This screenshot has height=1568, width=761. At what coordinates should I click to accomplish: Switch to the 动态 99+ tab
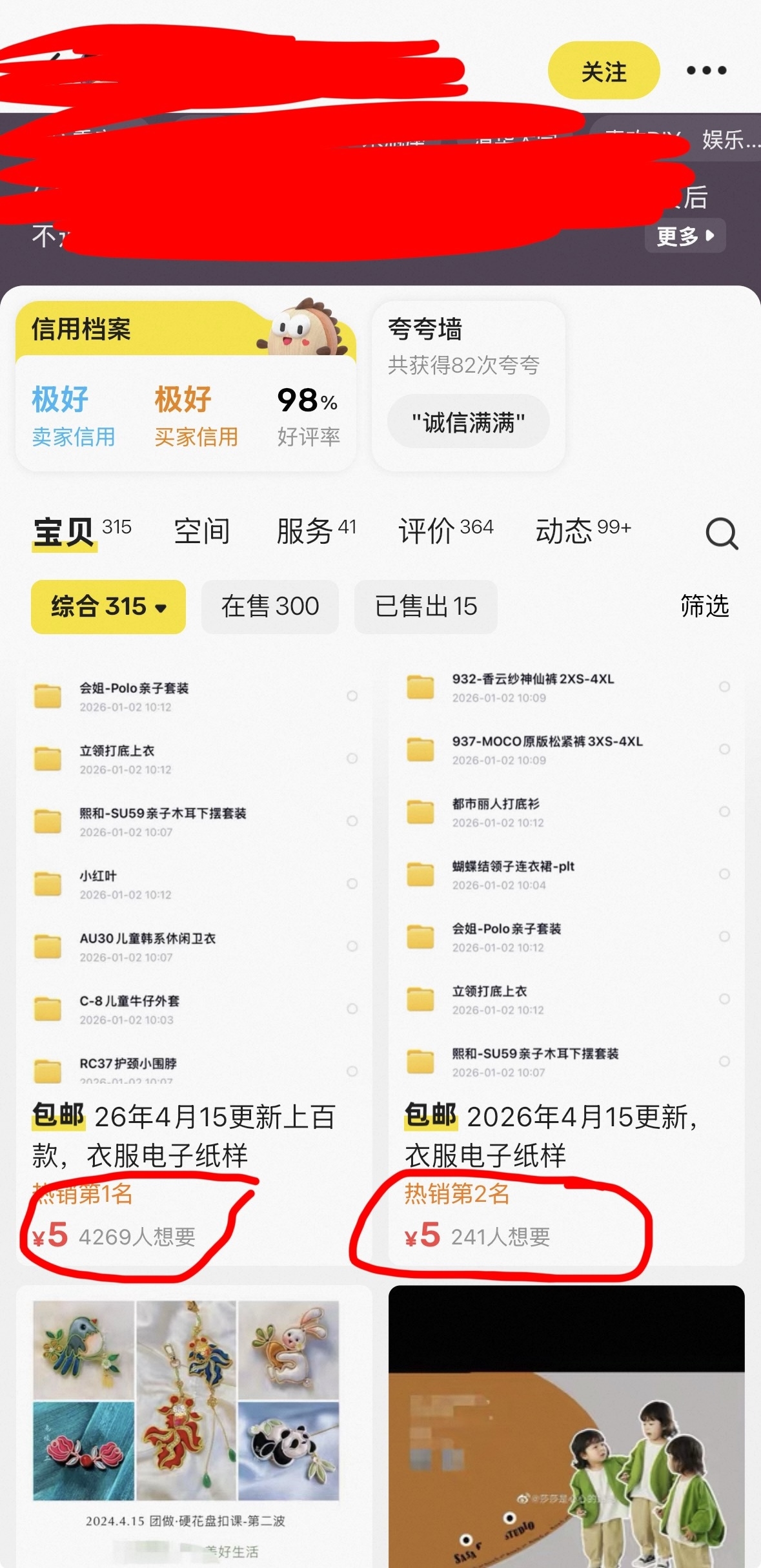(583, 532)
